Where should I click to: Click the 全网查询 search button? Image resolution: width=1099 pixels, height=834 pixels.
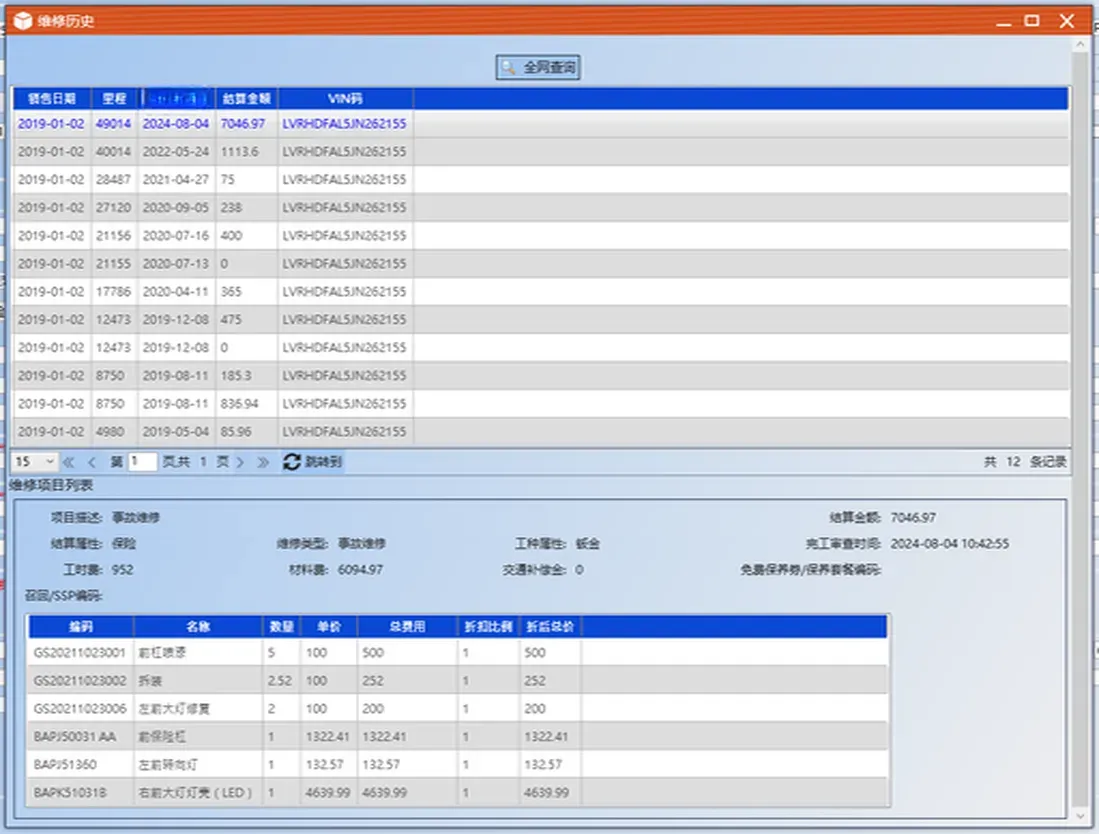(x=539, y=68)
